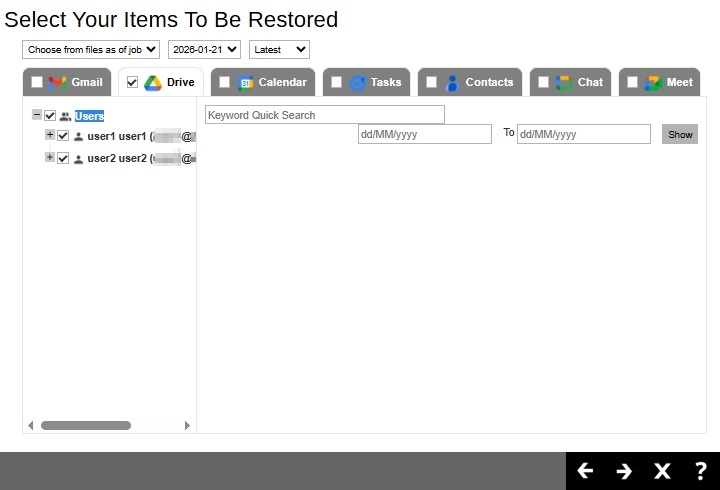The width and height of the screenshot is (720, 490).
Task: Click the Google Tasks icon
Action: click(x=358, y=82)
